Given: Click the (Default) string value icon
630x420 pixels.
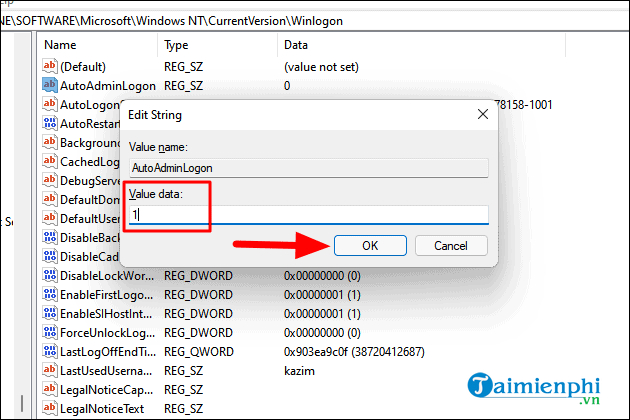Looking at the screenshot, I should coord(49,66).
